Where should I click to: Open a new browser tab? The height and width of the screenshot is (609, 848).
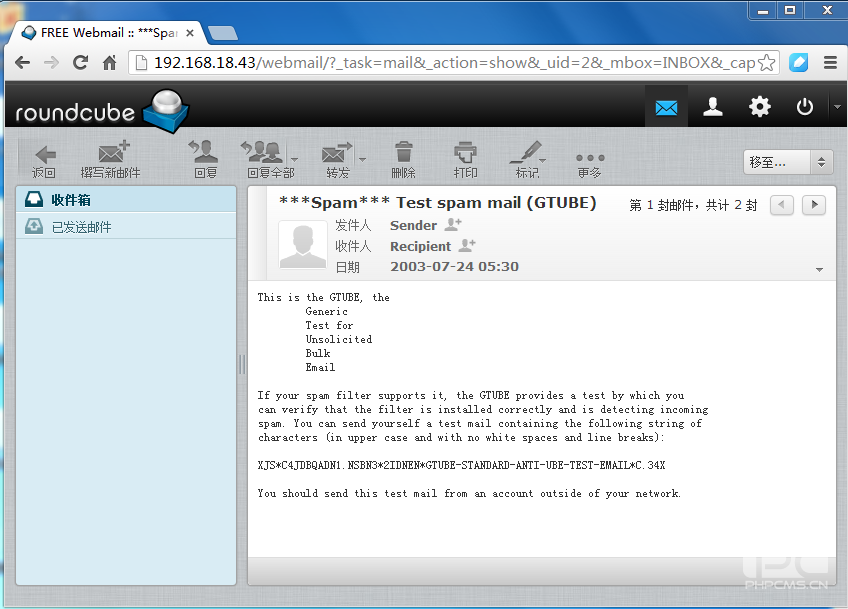[223, 34]
